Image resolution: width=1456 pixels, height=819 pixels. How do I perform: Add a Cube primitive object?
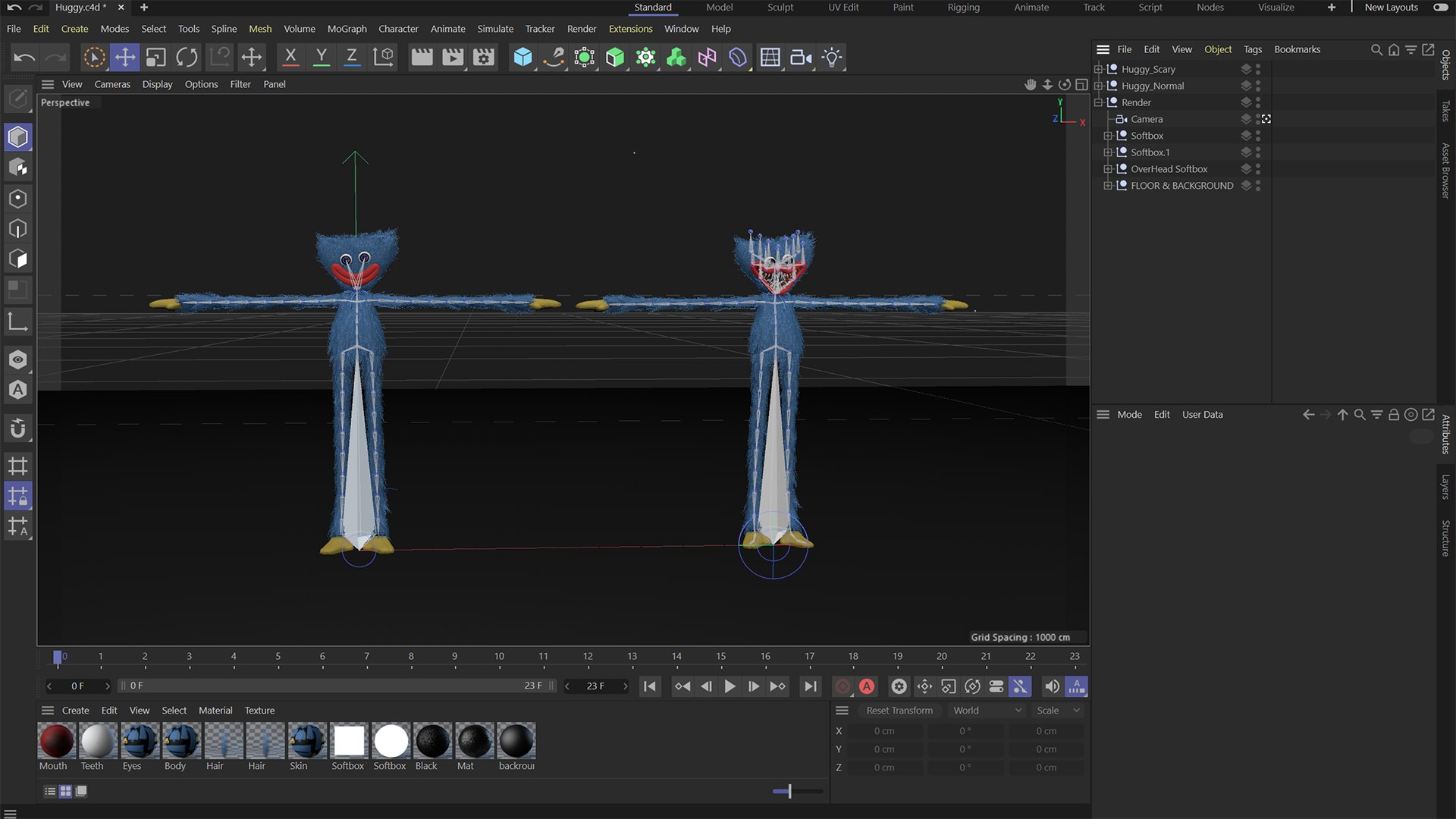pyautogui.click(x=522, y=57)
